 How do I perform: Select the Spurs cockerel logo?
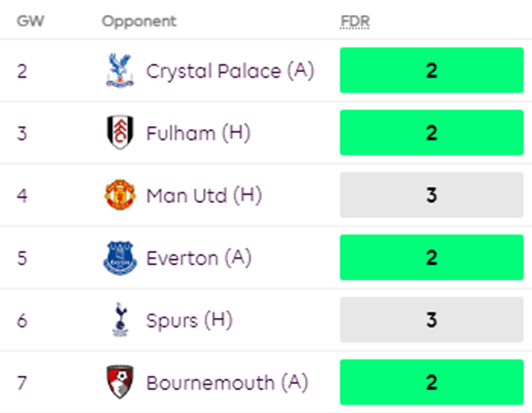click(120, 320)
